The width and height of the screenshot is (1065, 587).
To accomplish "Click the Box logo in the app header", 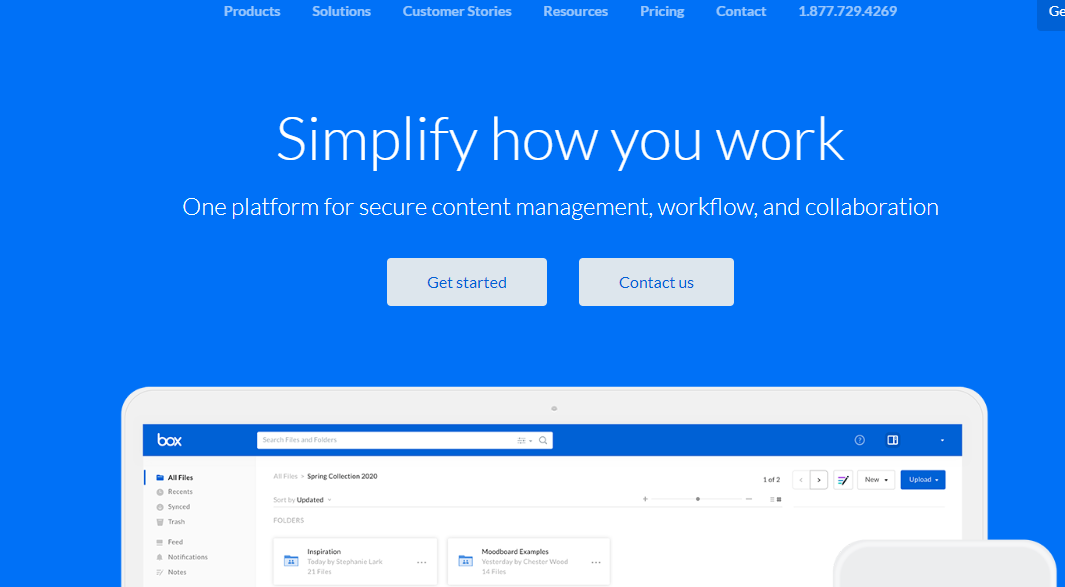I will pyautogui.click(x=170, y=440).
